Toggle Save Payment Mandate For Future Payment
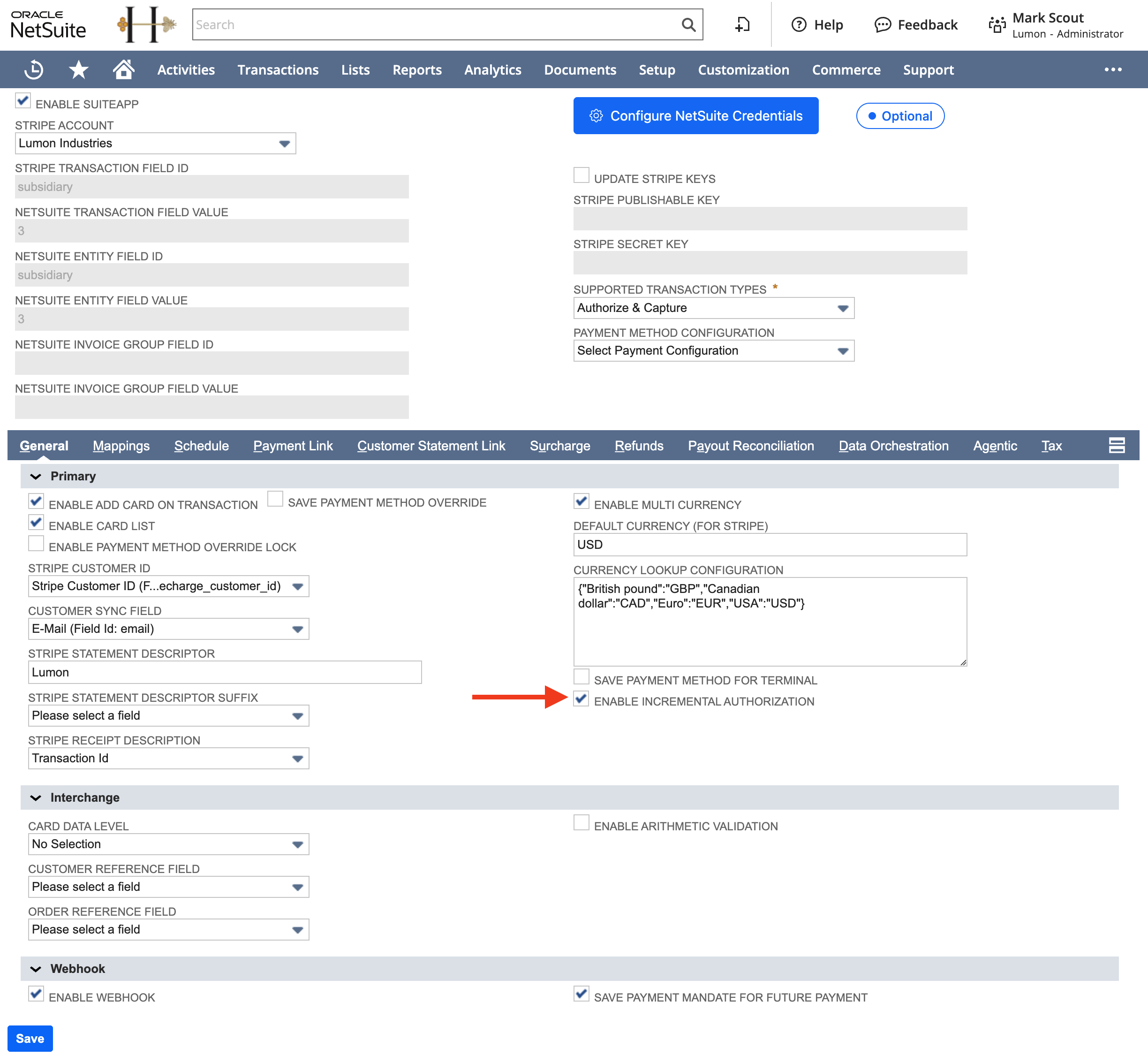This screenshot has height=1063, width=1148. pyautogui.click(x=582, y=994)
